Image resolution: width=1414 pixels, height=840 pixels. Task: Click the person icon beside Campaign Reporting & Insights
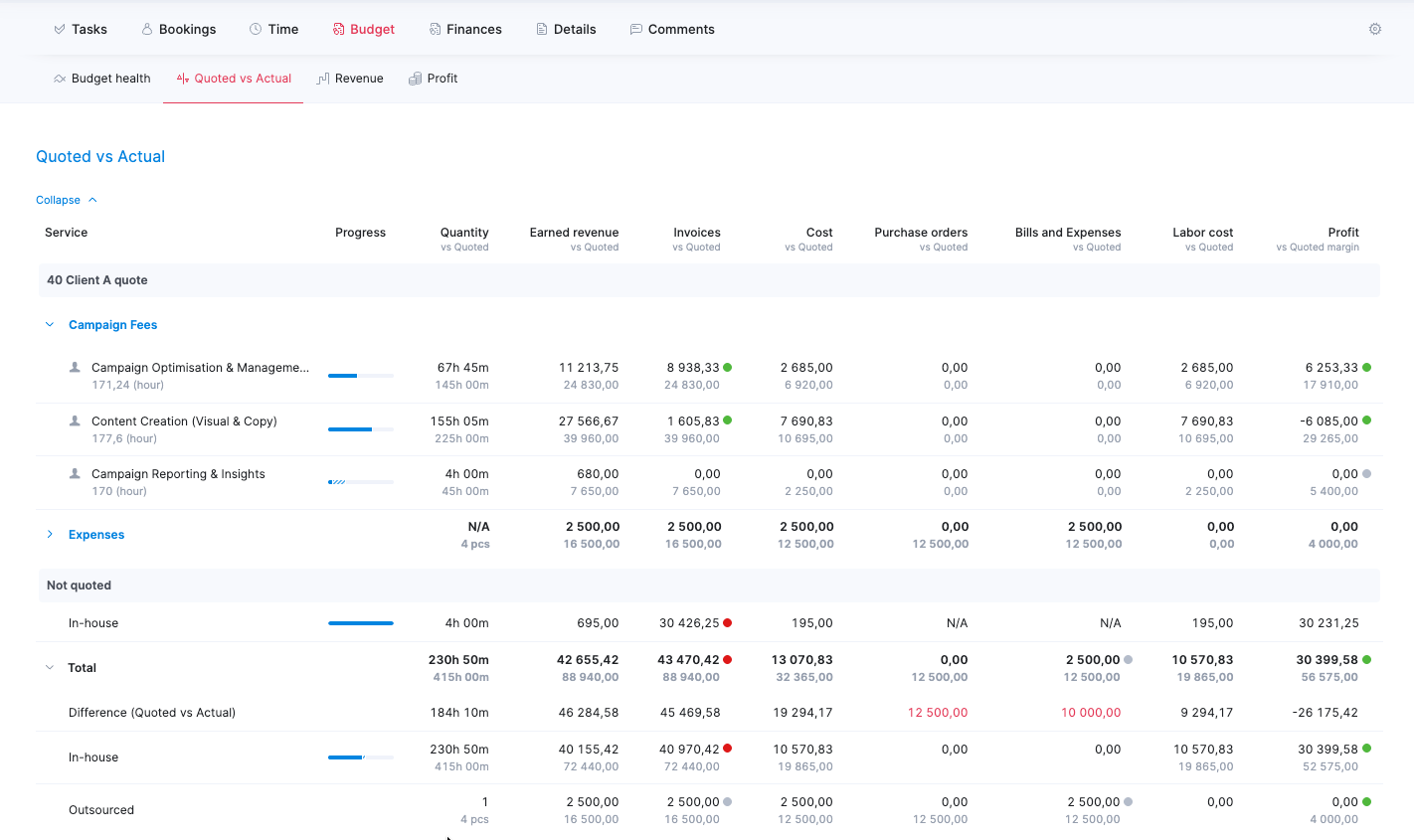click(75, 473)
